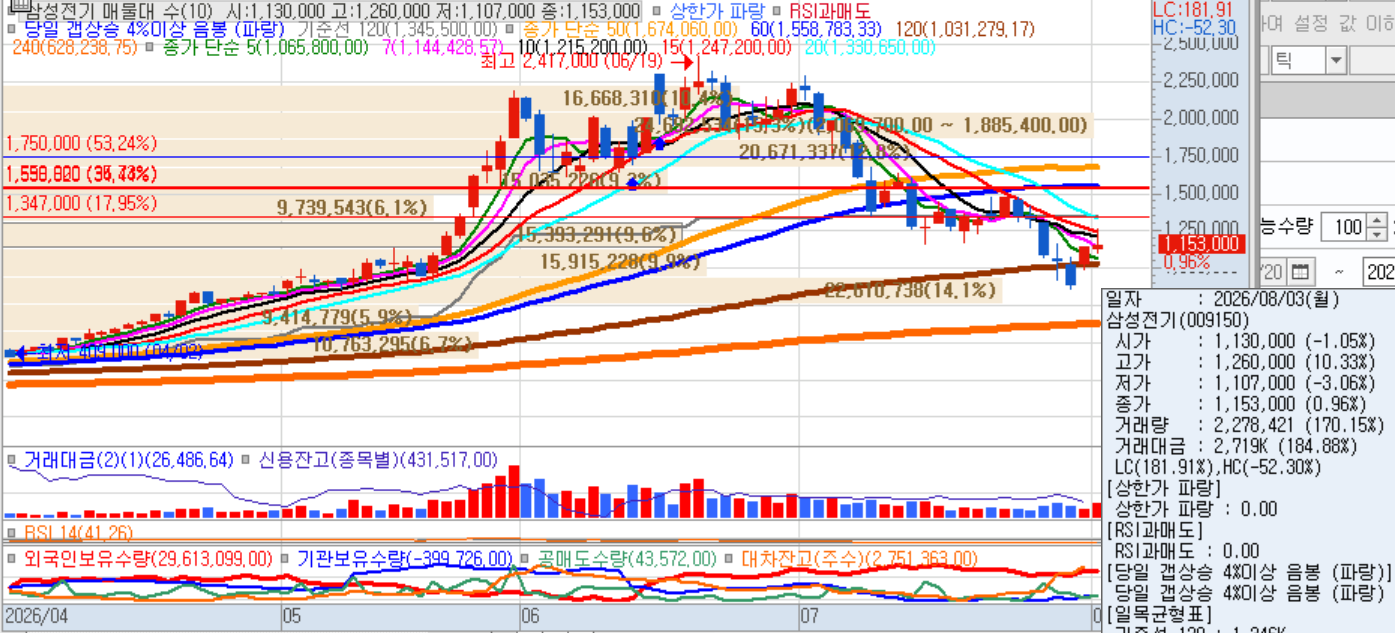The width and height of the screenshot is (1395, 633).
Task: Click the square marker before 외국인보유수량
Action: 11,558
